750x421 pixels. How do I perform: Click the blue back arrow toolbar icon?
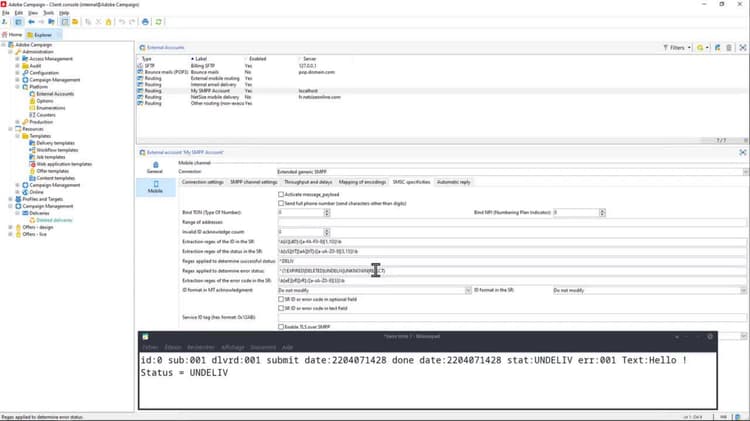coord(32,22)
